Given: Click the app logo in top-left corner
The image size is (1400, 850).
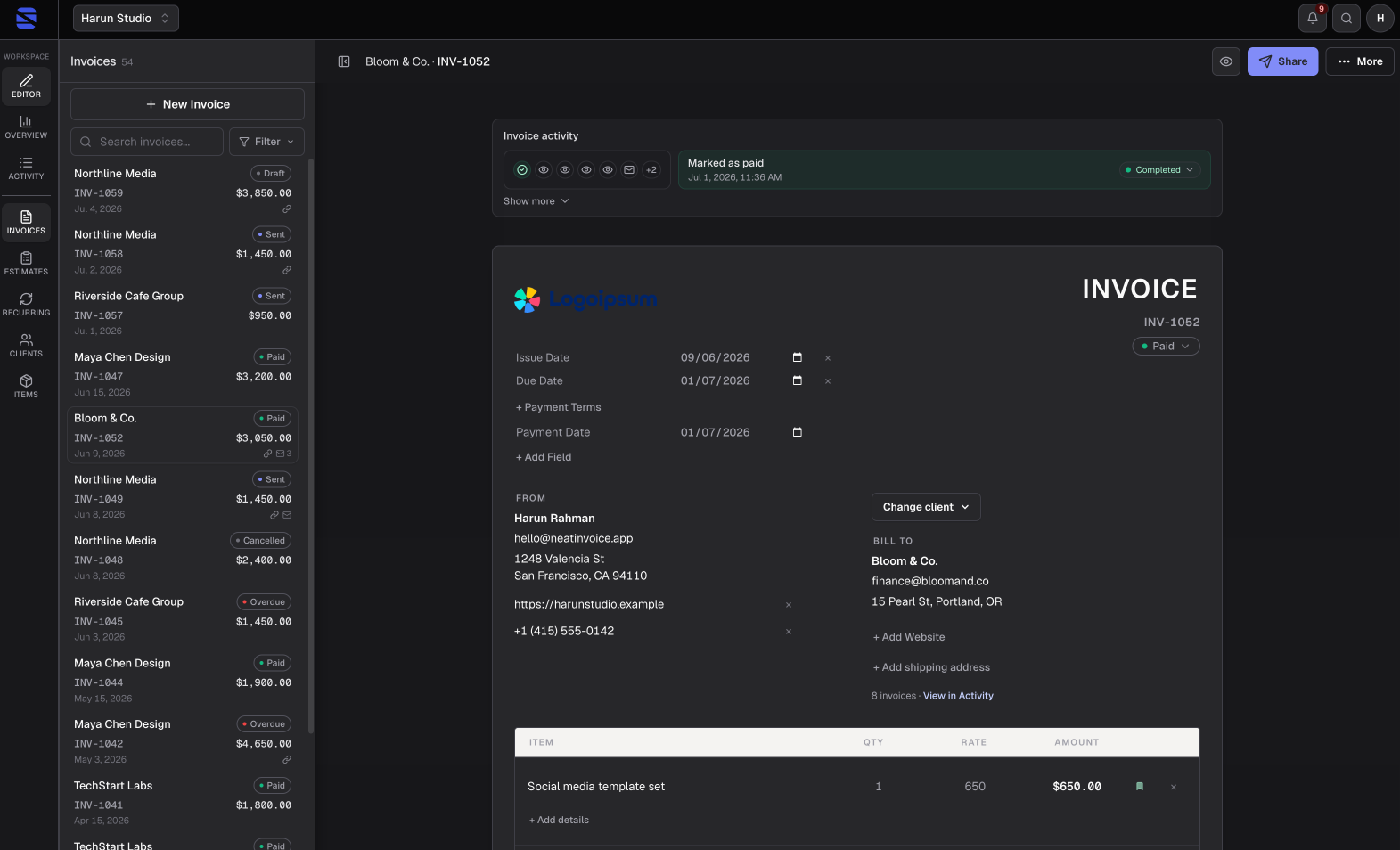Looking at the screenshot, I should [x=27, y=18].
